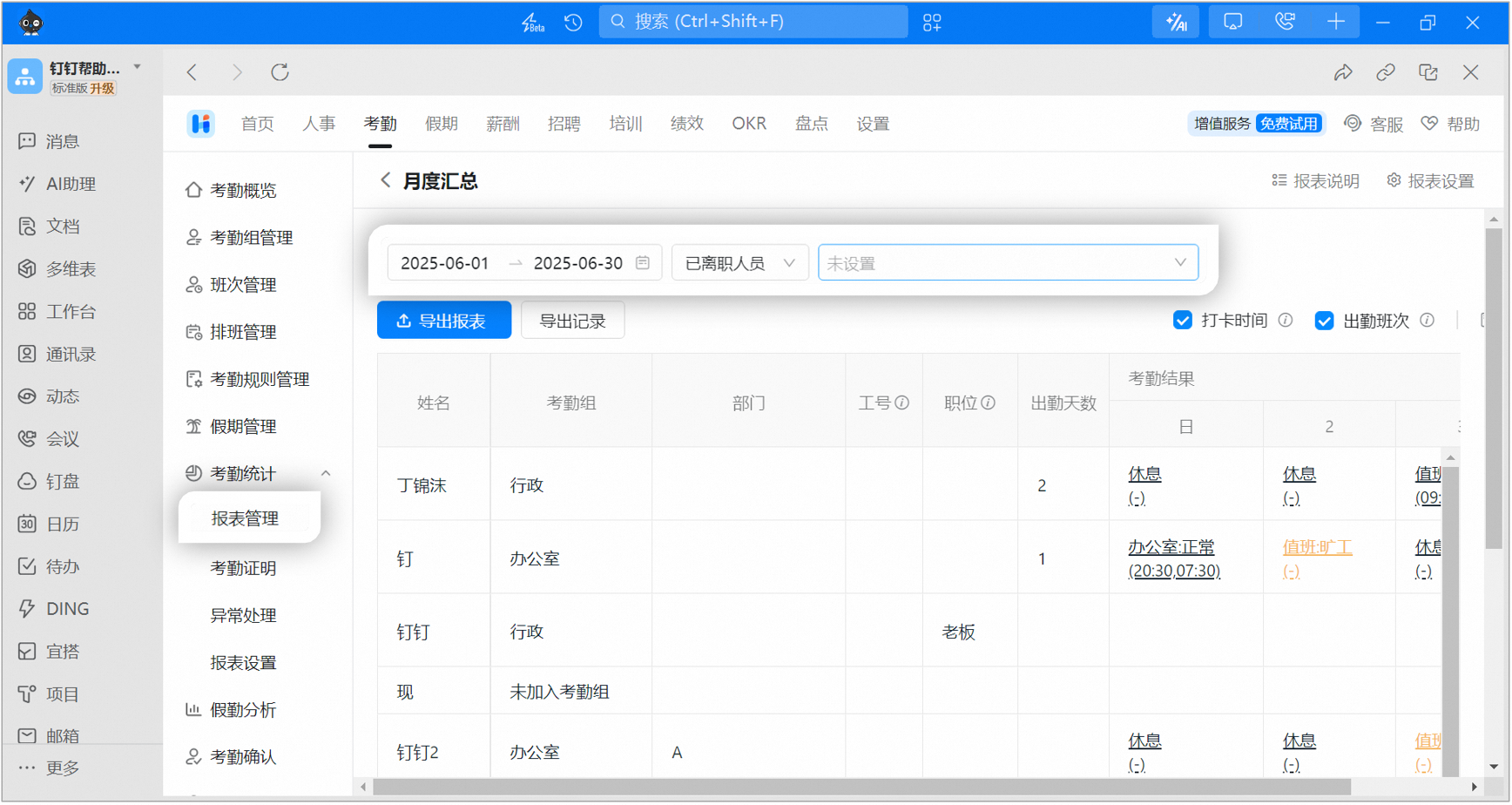Open the 多维表 sidebar icon
Screen dimensions: 1512x805
click(27, 269)
